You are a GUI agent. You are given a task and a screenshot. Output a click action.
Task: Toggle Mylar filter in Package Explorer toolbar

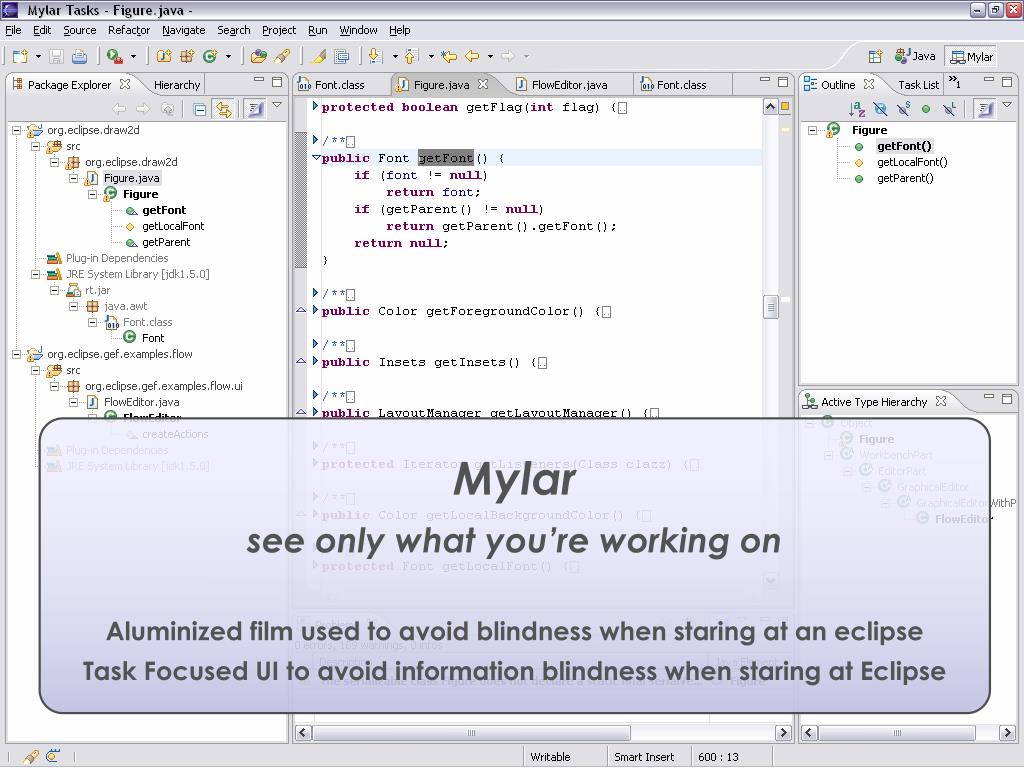pos(255,110)
